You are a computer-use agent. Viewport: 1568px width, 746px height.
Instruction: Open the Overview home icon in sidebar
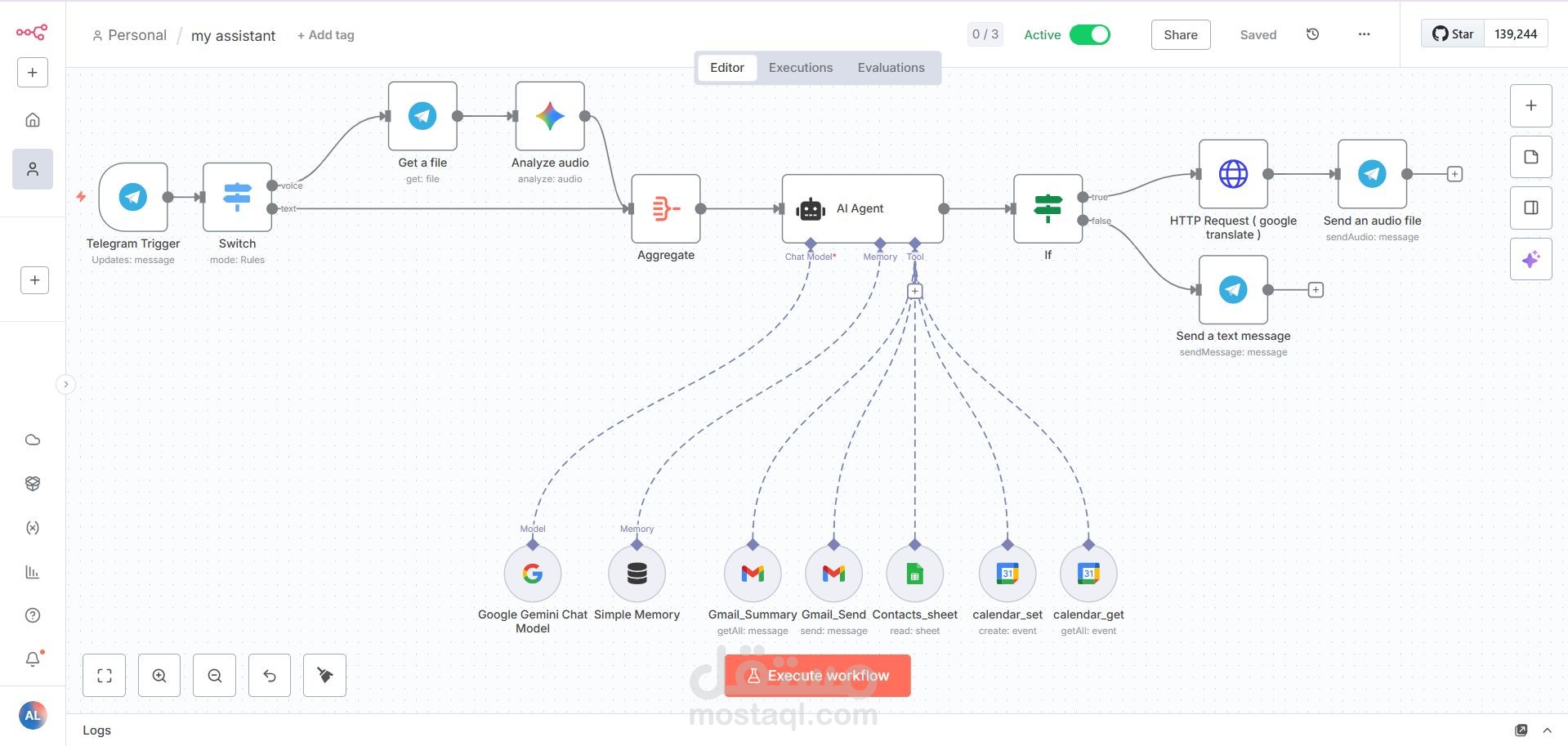point(33,120)
